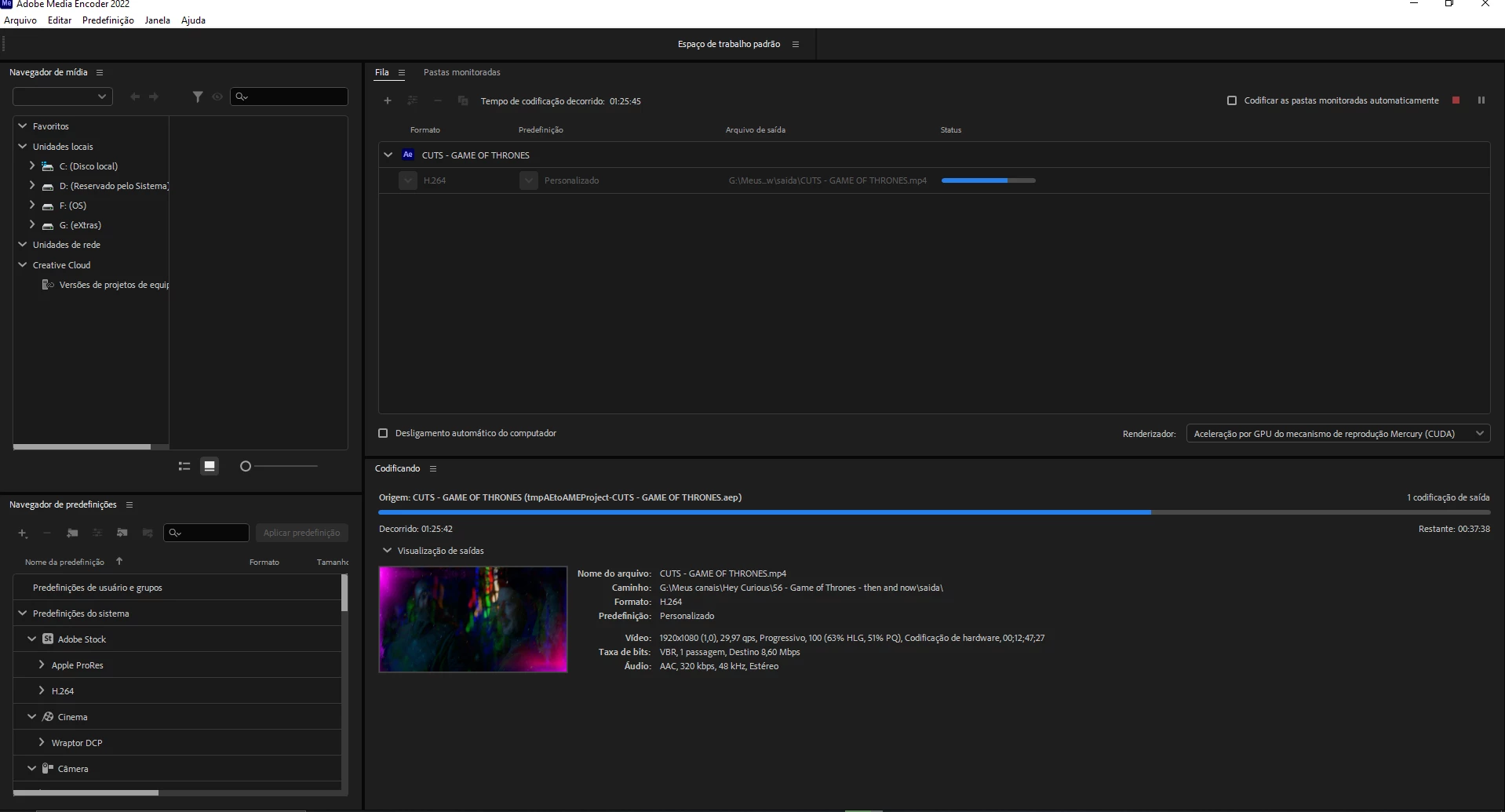1505x812 pixels.
Task: Click the Status column header in queue
Action: pos(951,130)
